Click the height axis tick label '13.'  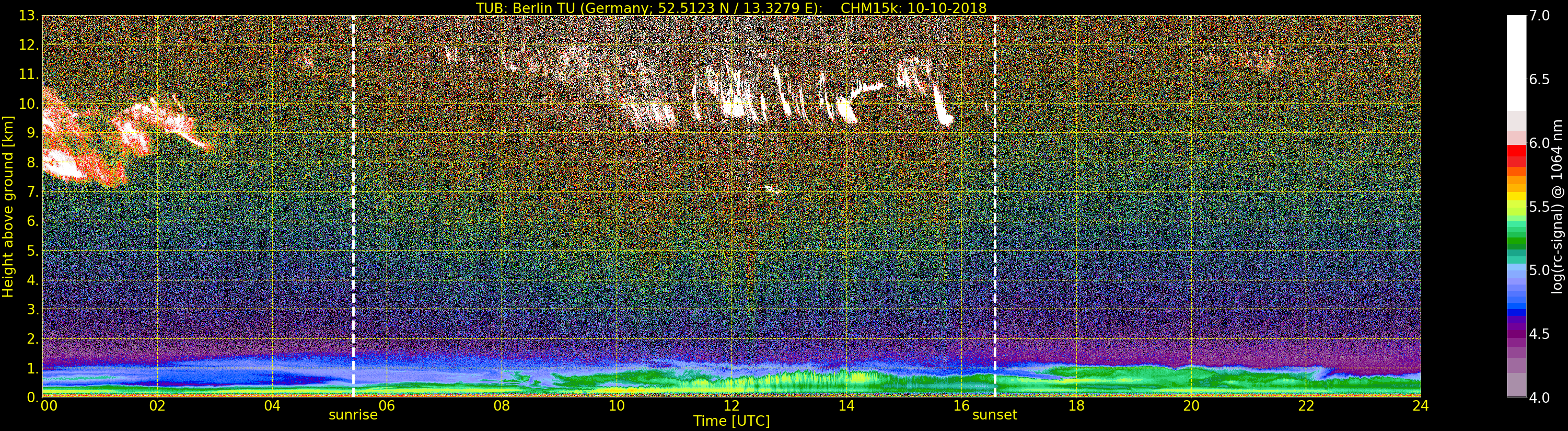click(28, 16)
